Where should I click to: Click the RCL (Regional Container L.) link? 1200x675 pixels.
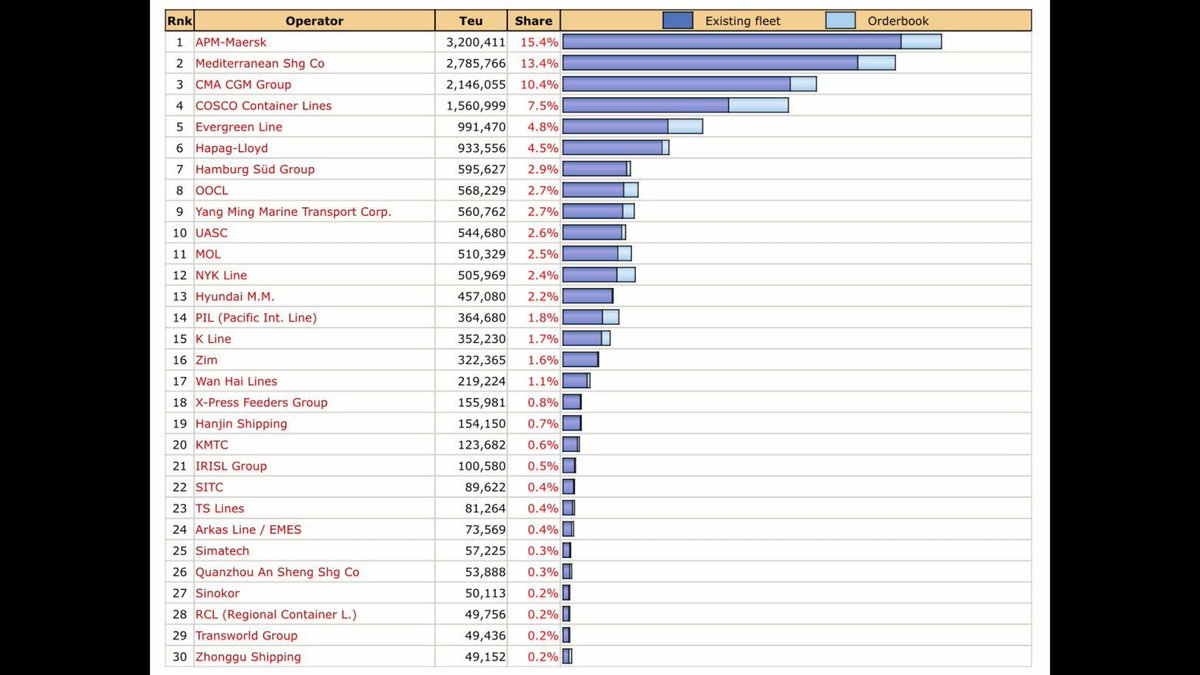(276, 614)
